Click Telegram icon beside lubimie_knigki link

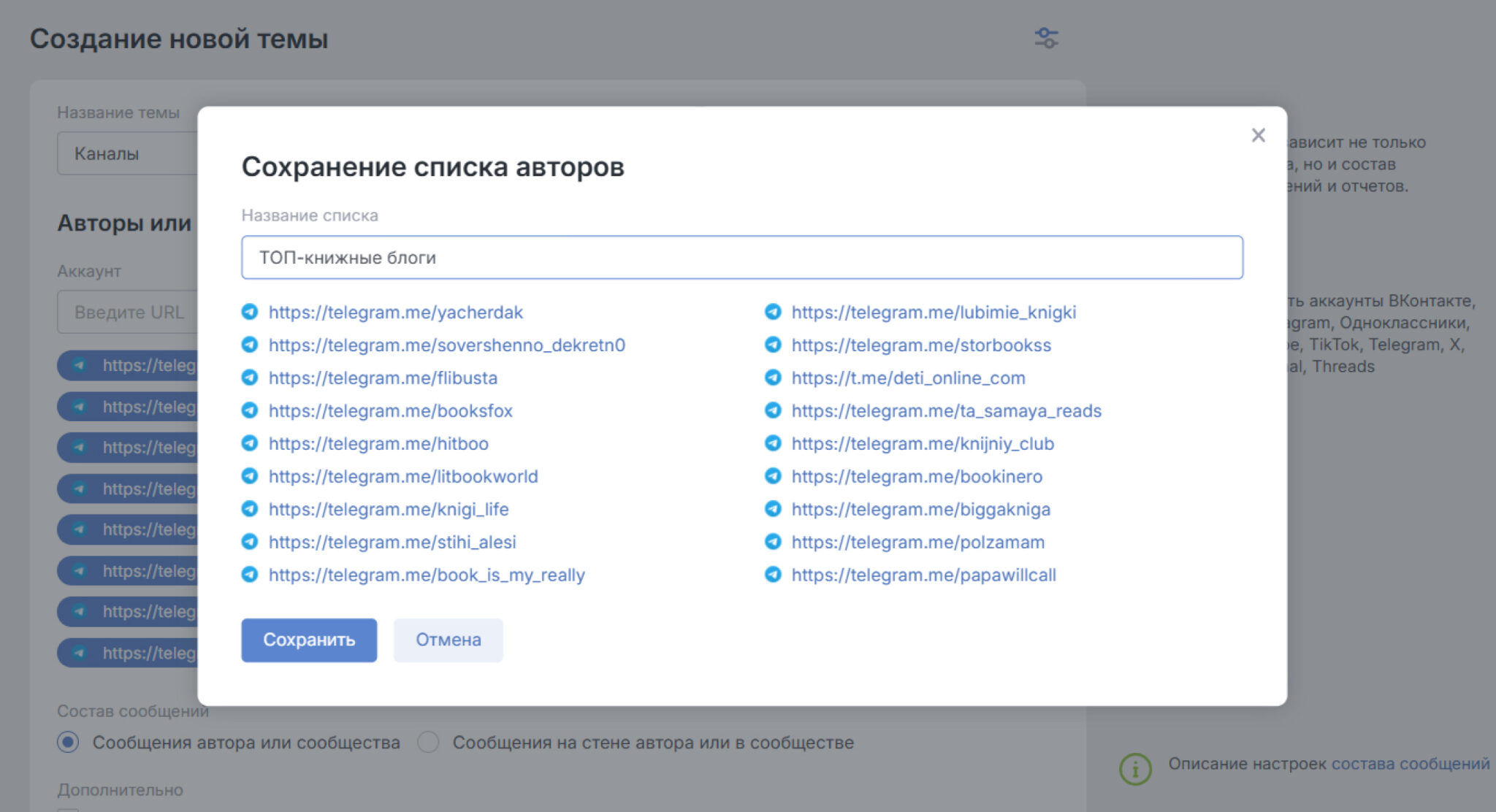[773, 312]
